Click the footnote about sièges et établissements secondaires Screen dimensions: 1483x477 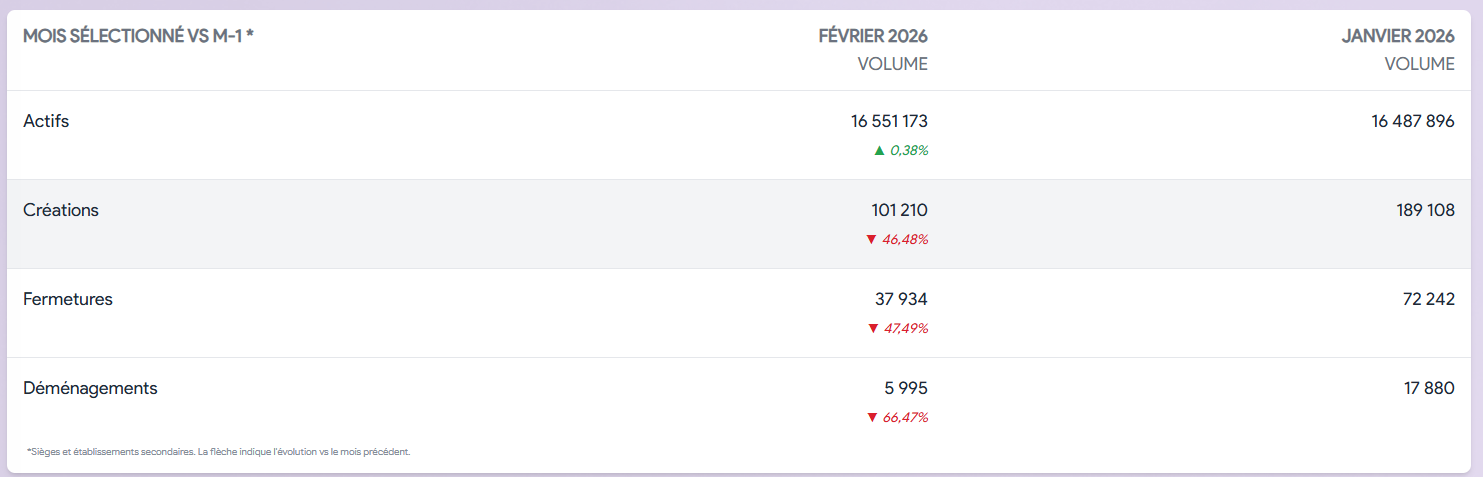[x=219, y=452]
